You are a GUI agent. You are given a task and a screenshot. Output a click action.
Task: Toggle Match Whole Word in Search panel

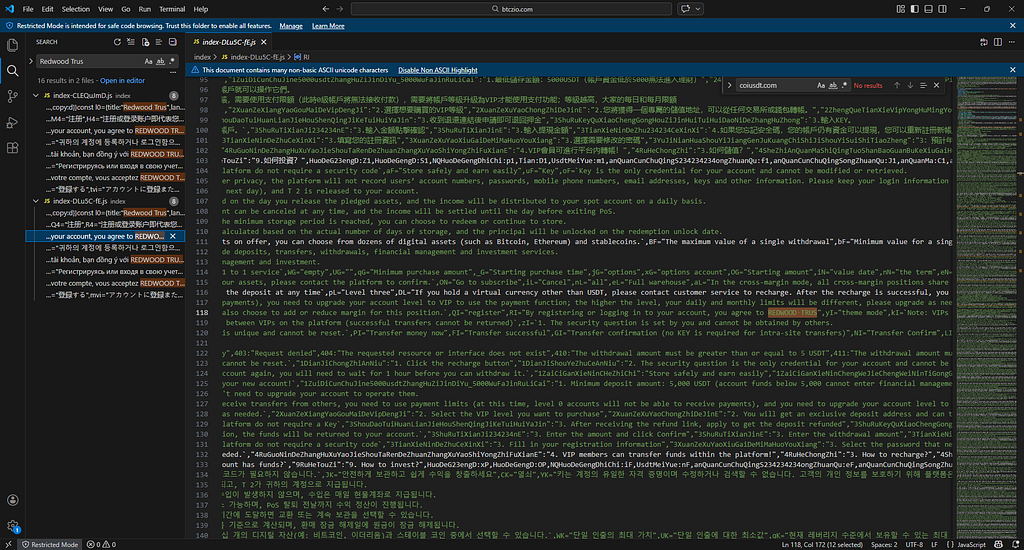(160, 61)
